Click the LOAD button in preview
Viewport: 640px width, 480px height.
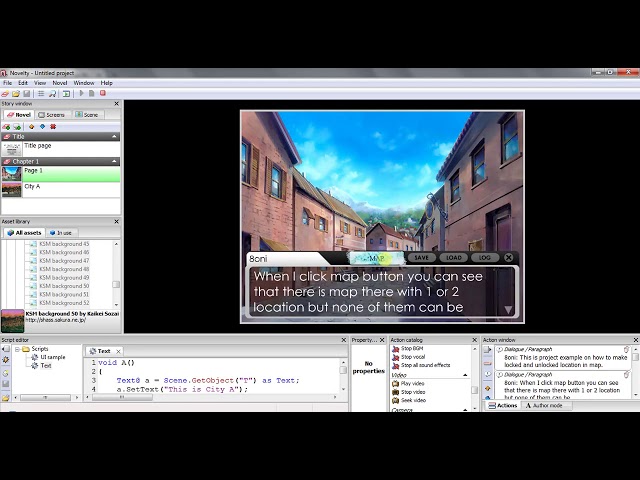[x=453, y=258]
